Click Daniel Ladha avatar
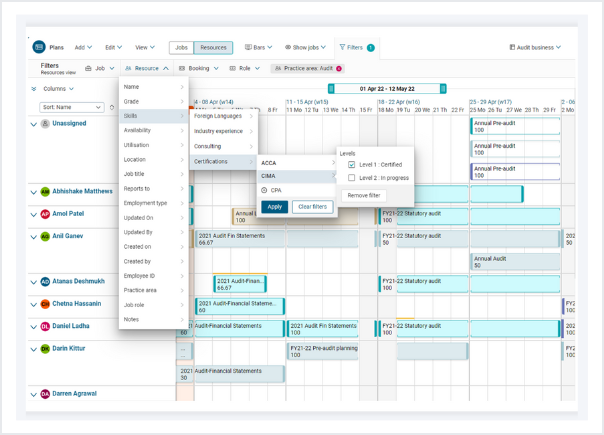The height and width of the screenshot is (435, 604). 45,326
